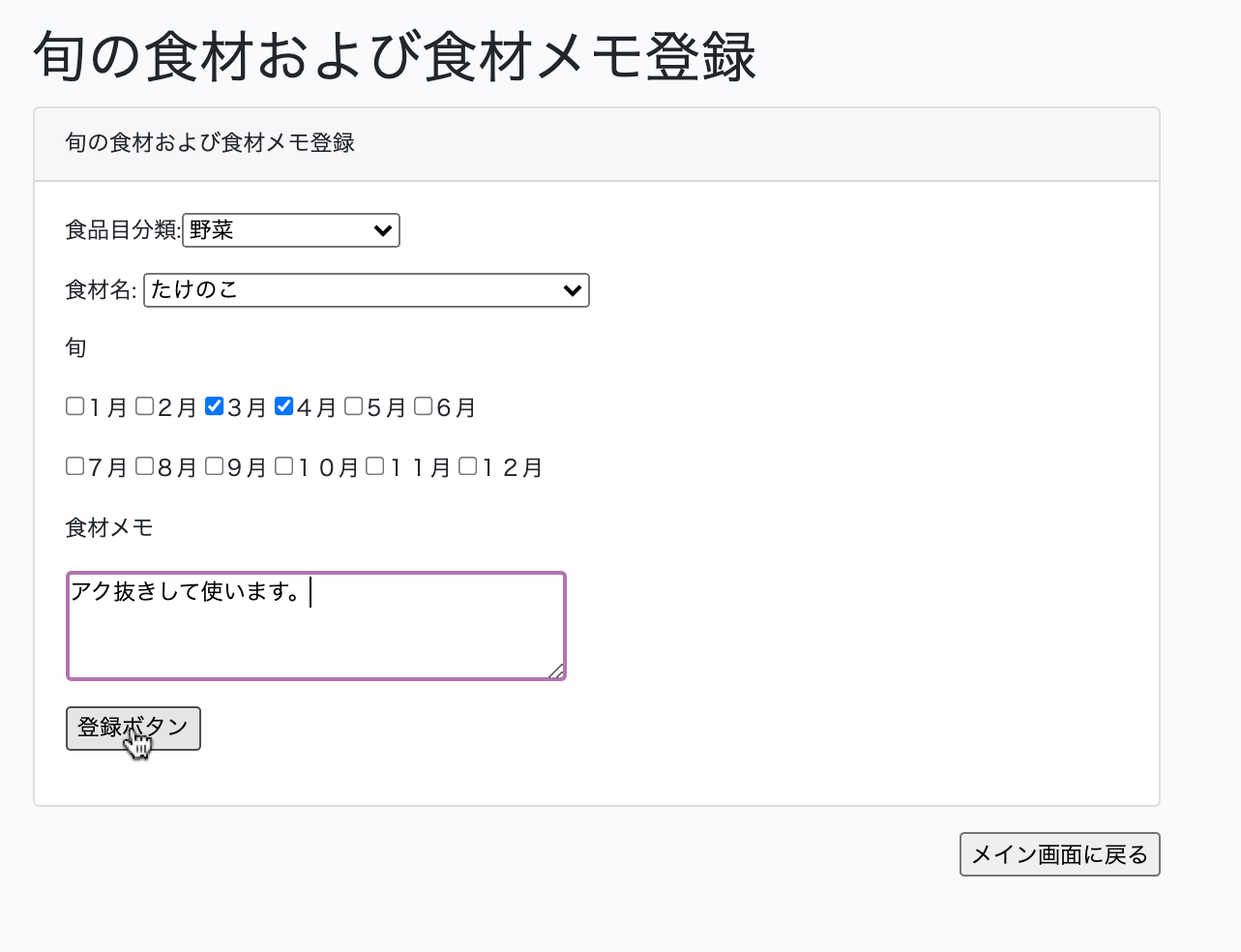Select the 6月 checkbox
Screen dimensions: 1241x952
tap(424, 406)
